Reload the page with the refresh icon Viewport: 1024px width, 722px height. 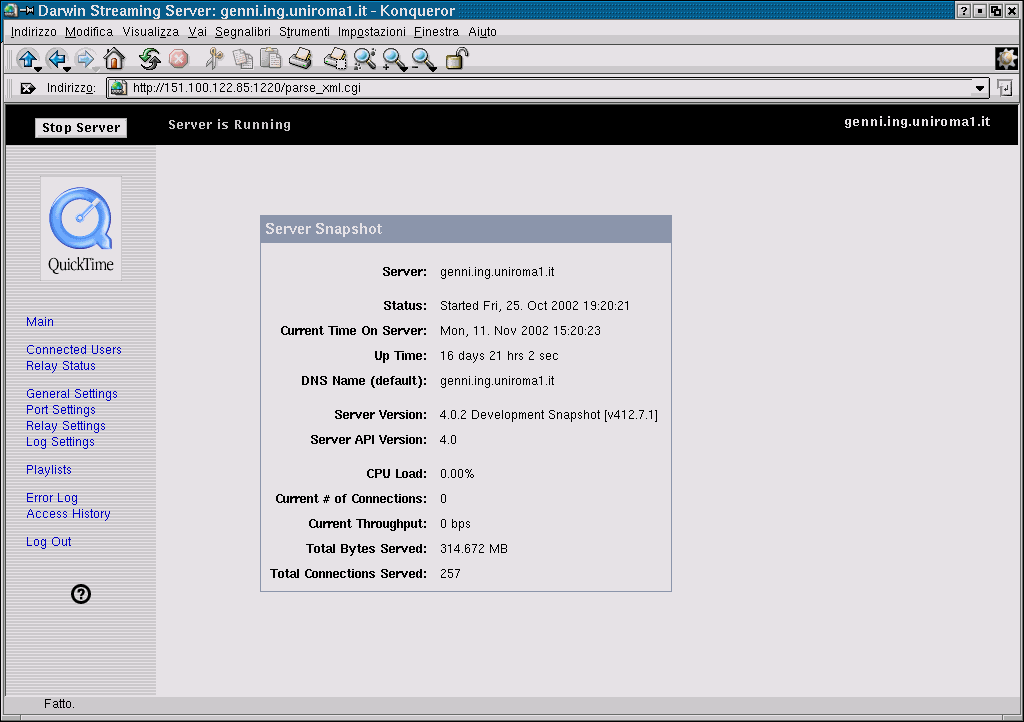[149, 59]
